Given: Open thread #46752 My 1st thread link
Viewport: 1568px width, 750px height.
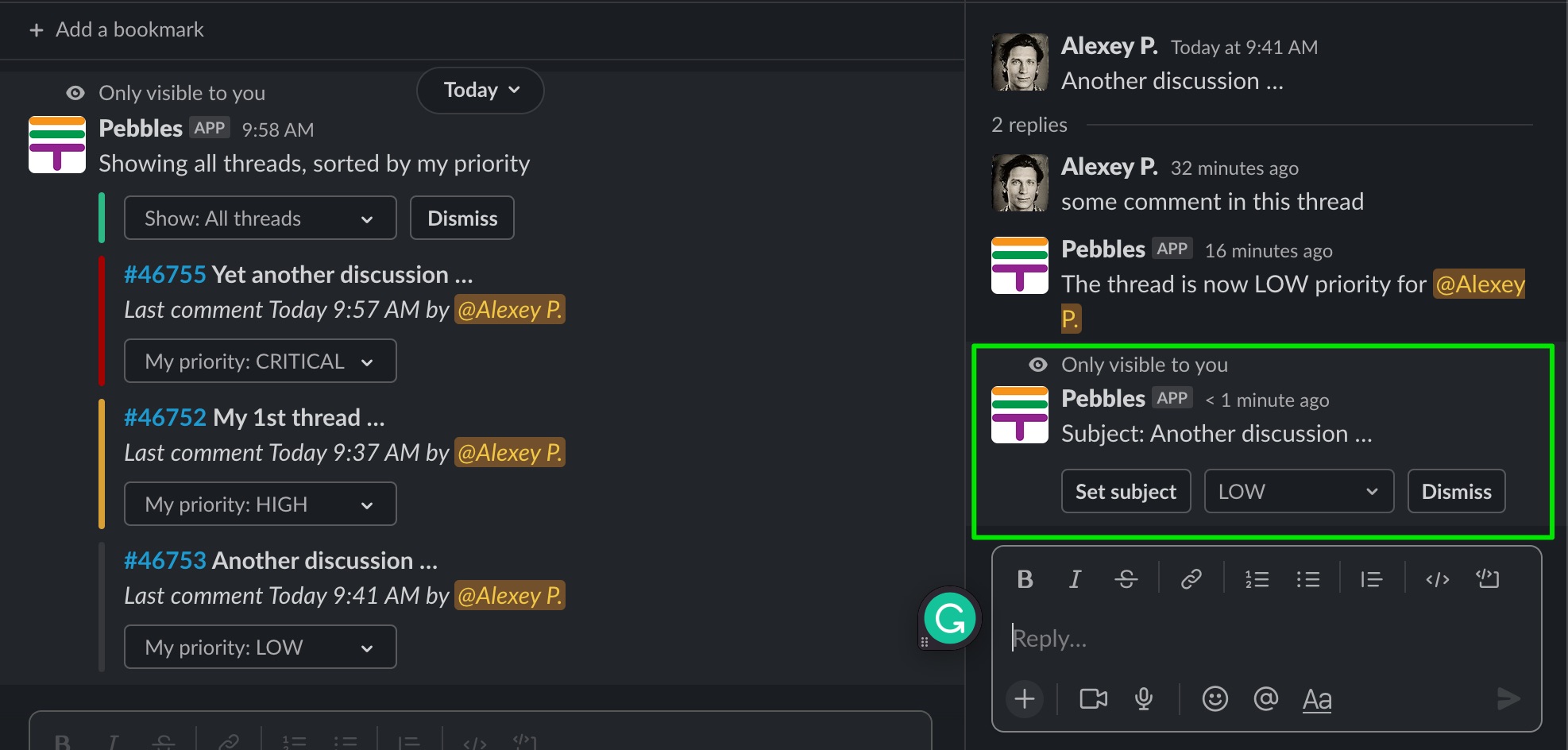Looking at the screenshot, I should click(x=254, y=417).
